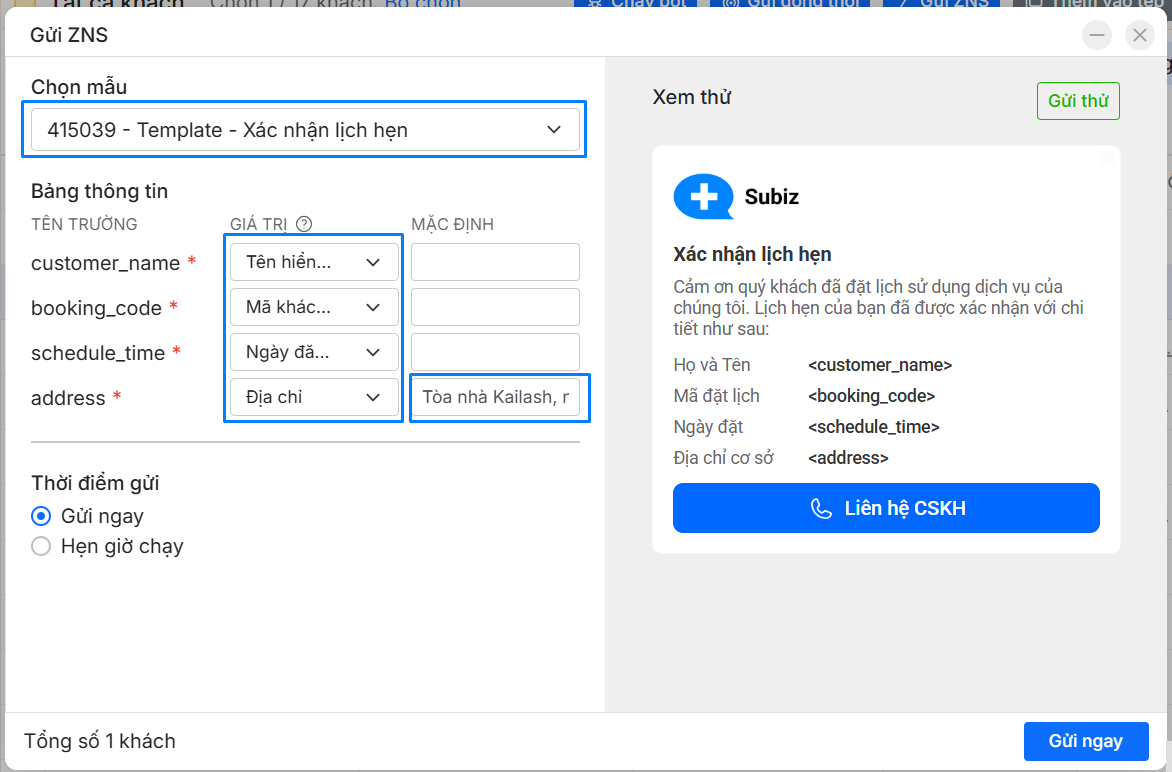
Task: Click the Bỏ chọn link behind the dialog
Action: click(x=423, y=4)
